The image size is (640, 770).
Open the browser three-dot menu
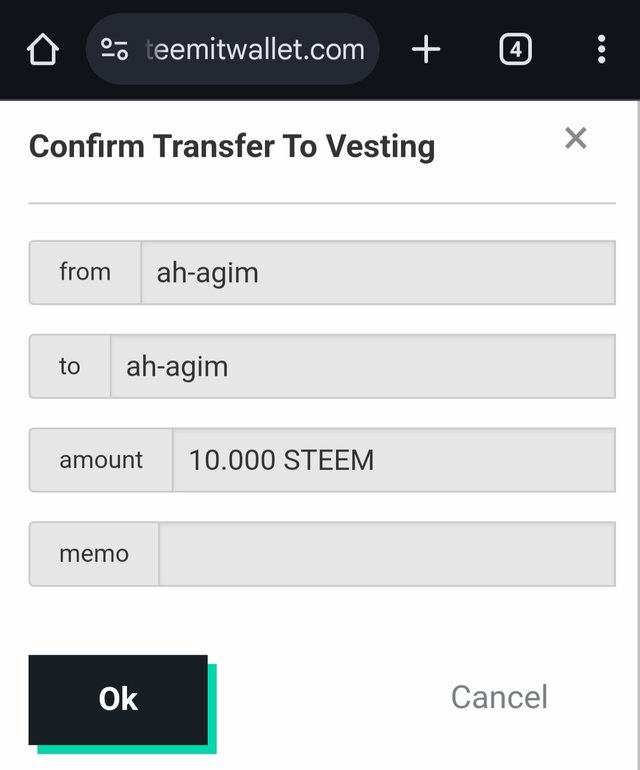click(601, 49)
